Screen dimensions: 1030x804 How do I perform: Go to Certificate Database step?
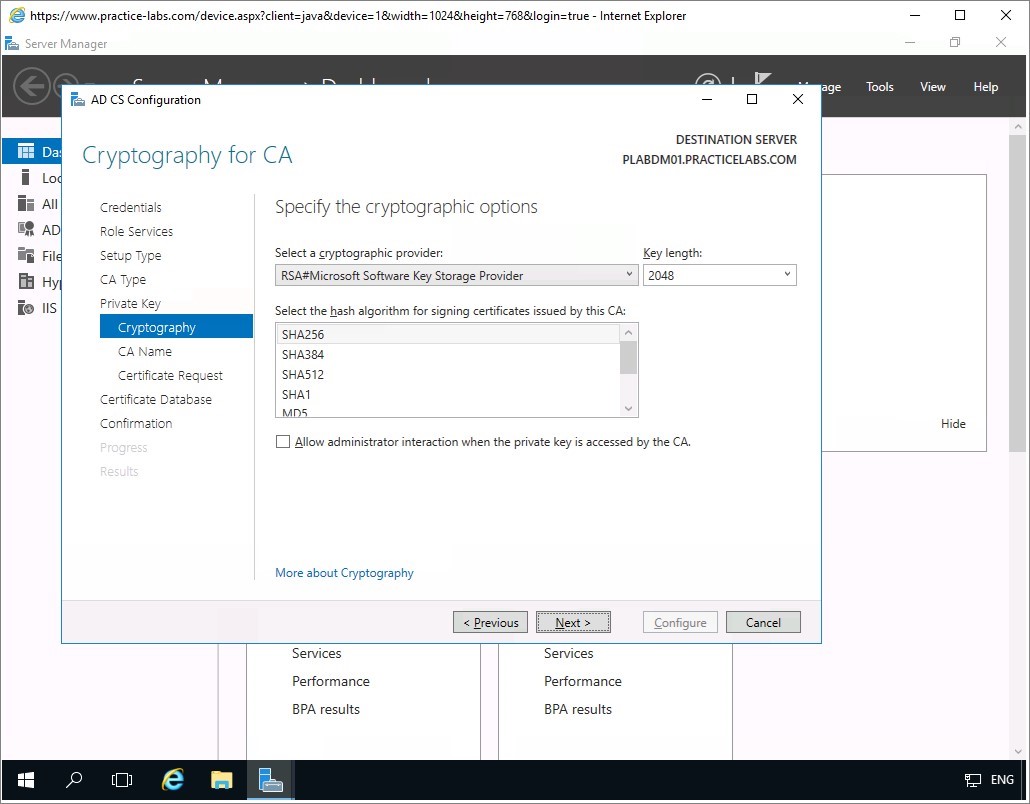pos(156,399)
